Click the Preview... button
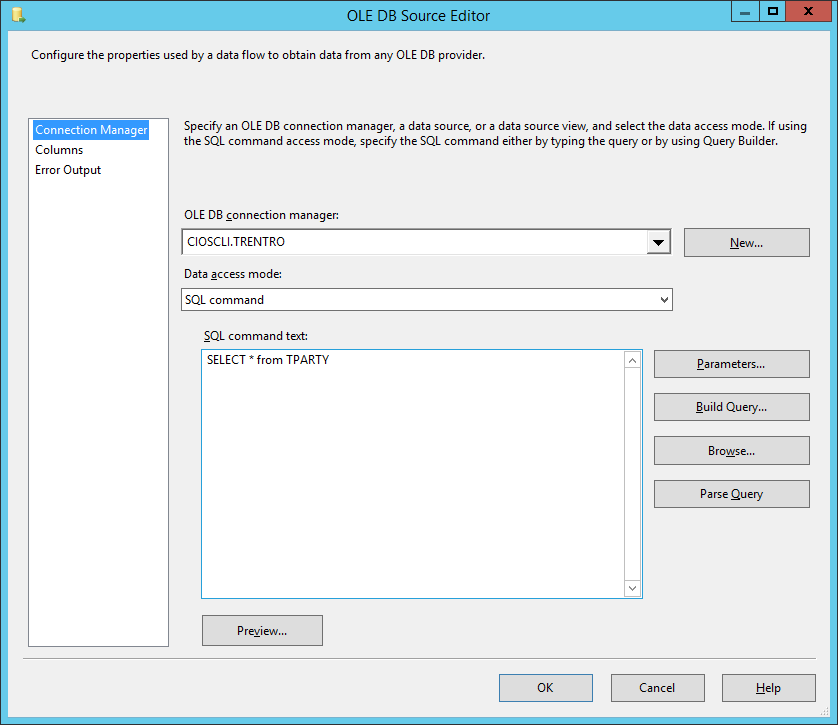Viewport: 838px width, 725px height. click(262, 630)
